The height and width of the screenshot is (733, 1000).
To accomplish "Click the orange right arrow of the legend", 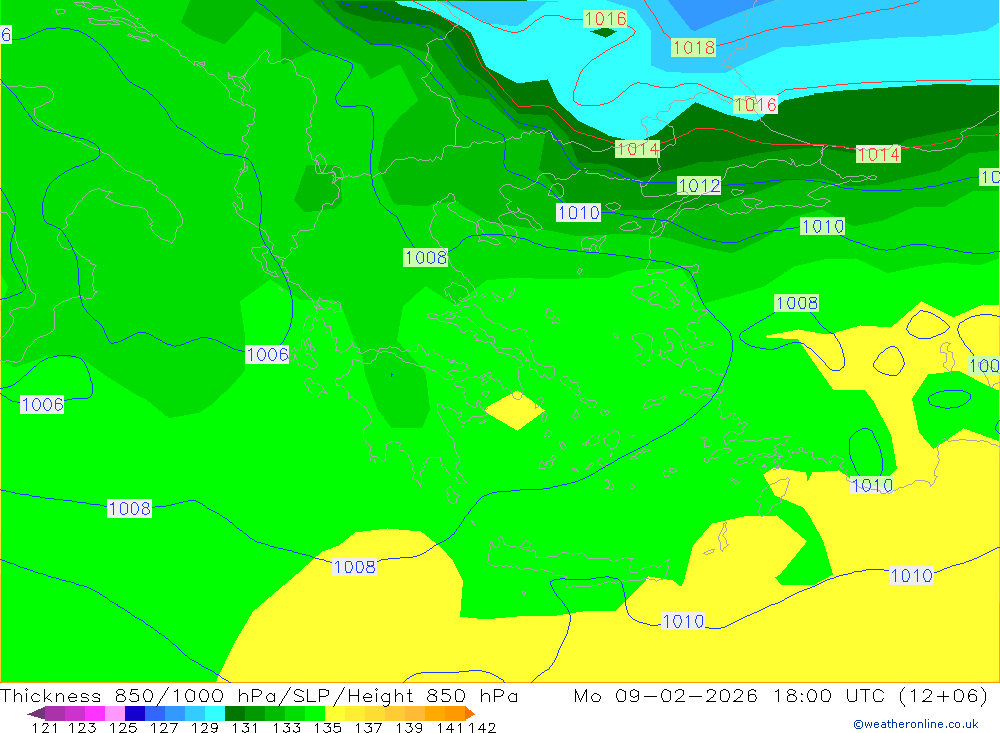I will click(470, 713).
